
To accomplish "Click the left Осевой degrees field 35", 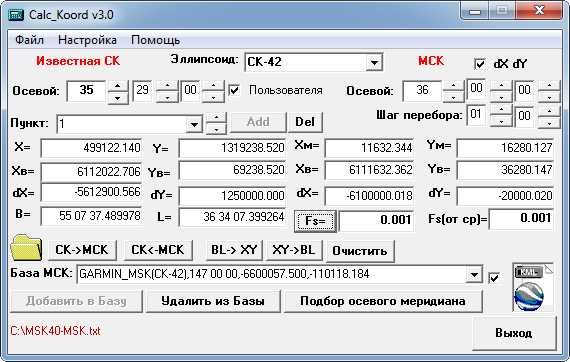I will 87,90.
